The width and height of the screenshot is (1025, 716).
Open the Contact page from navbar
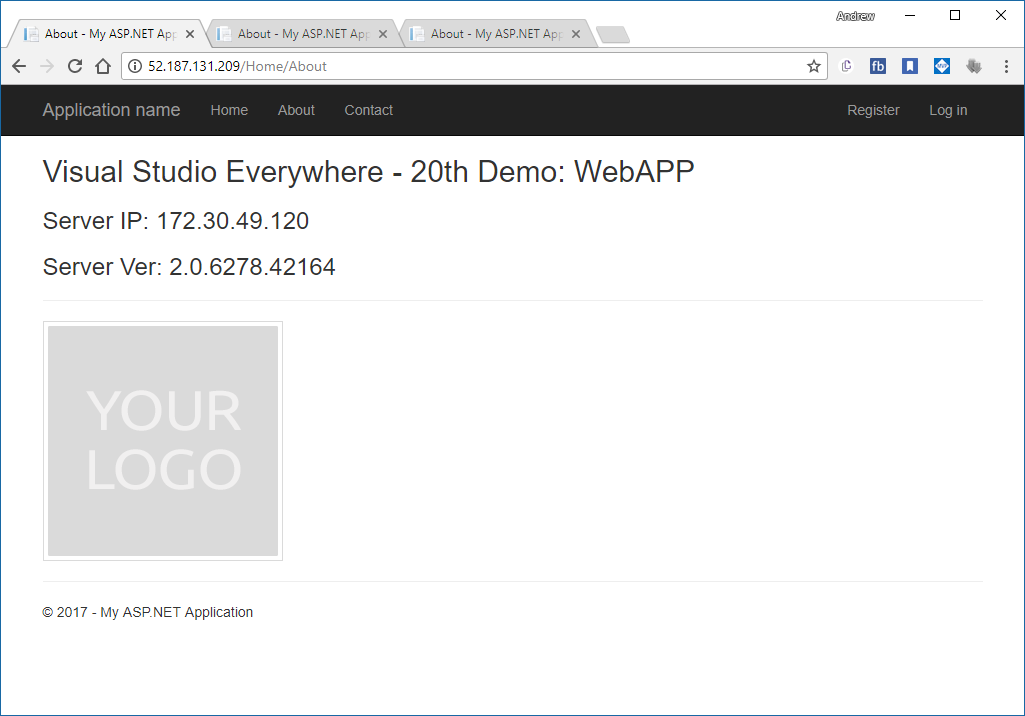(368, 110)
